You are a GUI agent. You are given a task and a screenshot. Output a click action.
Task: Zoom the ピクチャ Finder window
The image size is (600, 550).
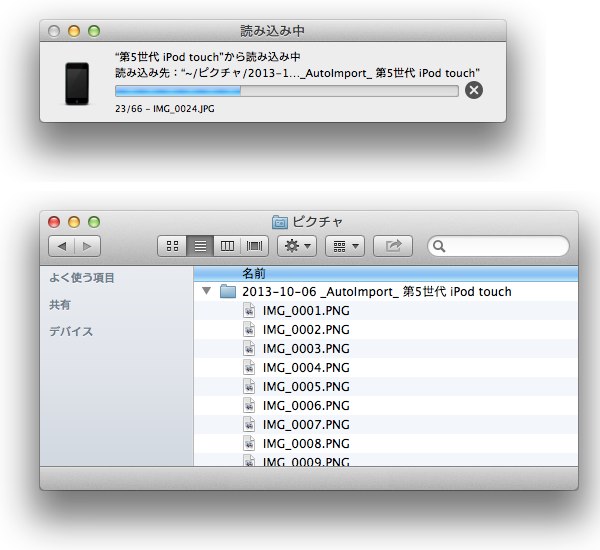tap(94, 222)
